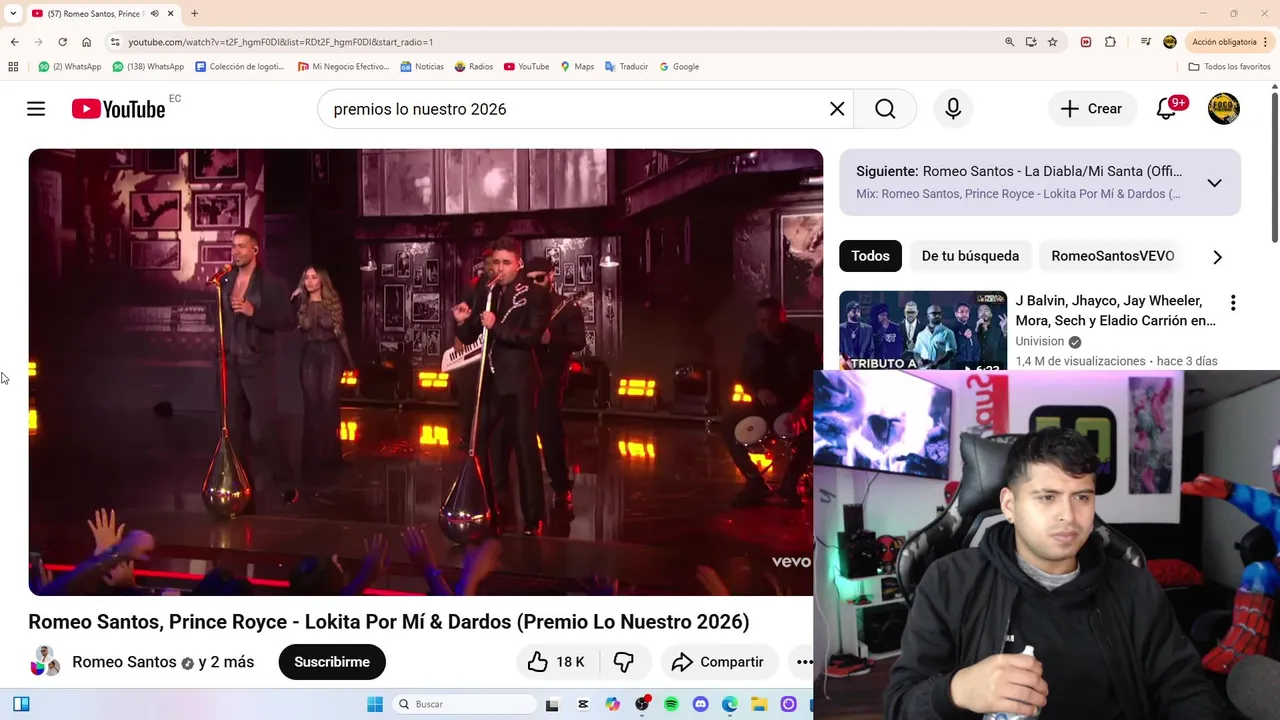Go back in browser history
This screenshot has width=1280, height=720.
tap(14, 42)
